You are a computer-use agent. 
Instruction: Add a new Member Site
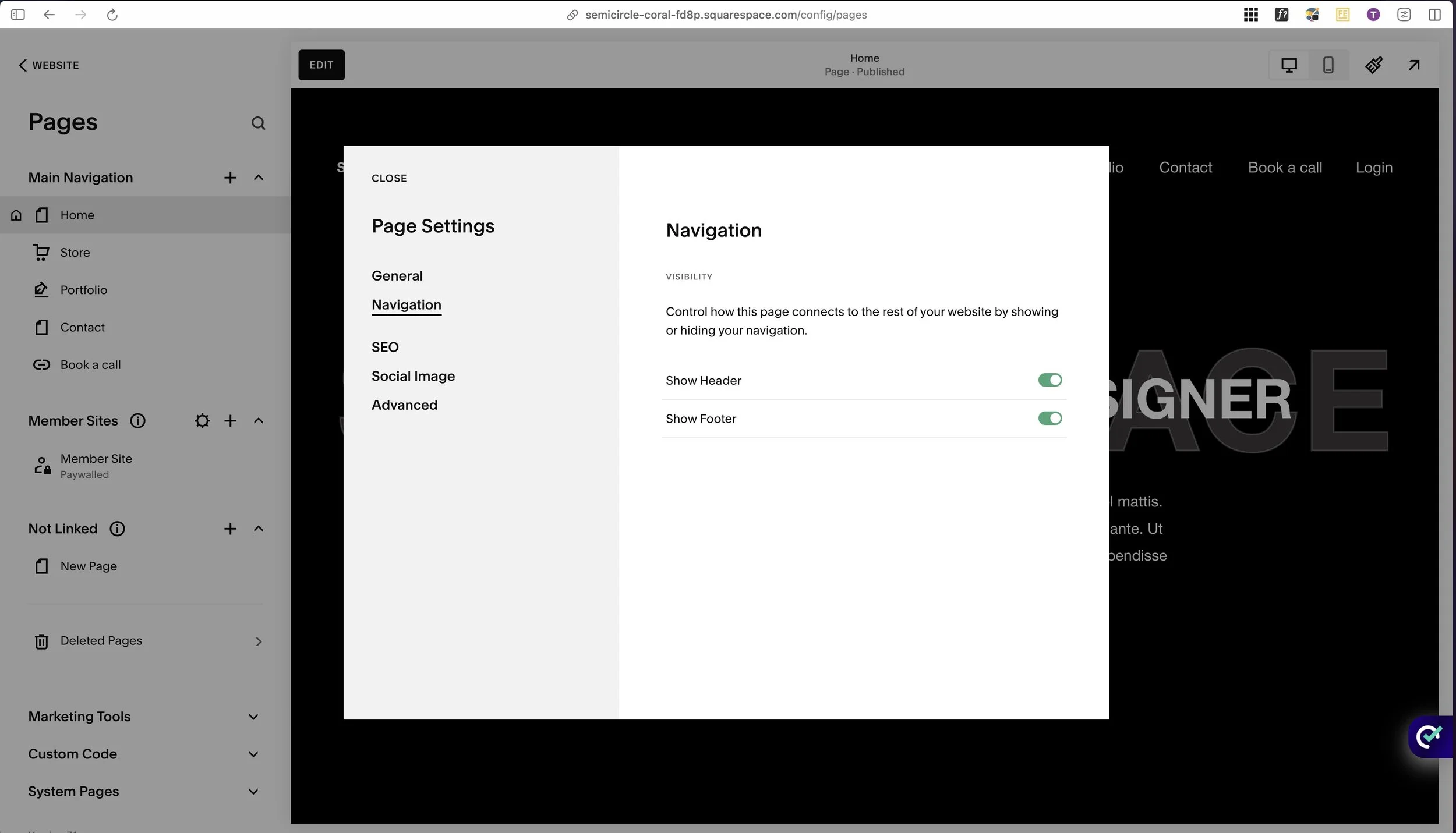click(230, 421)
